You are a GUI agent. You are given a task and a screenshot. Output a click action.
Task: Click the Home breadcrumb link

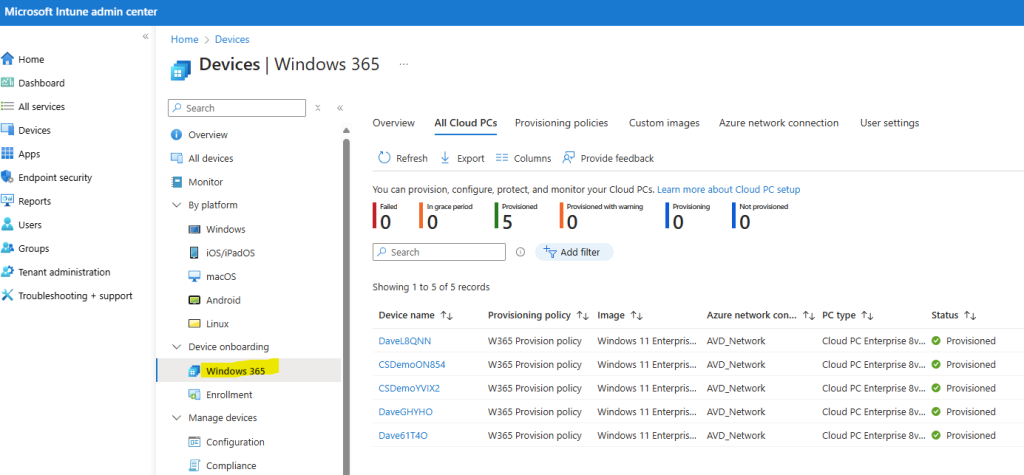pos(184,39)
